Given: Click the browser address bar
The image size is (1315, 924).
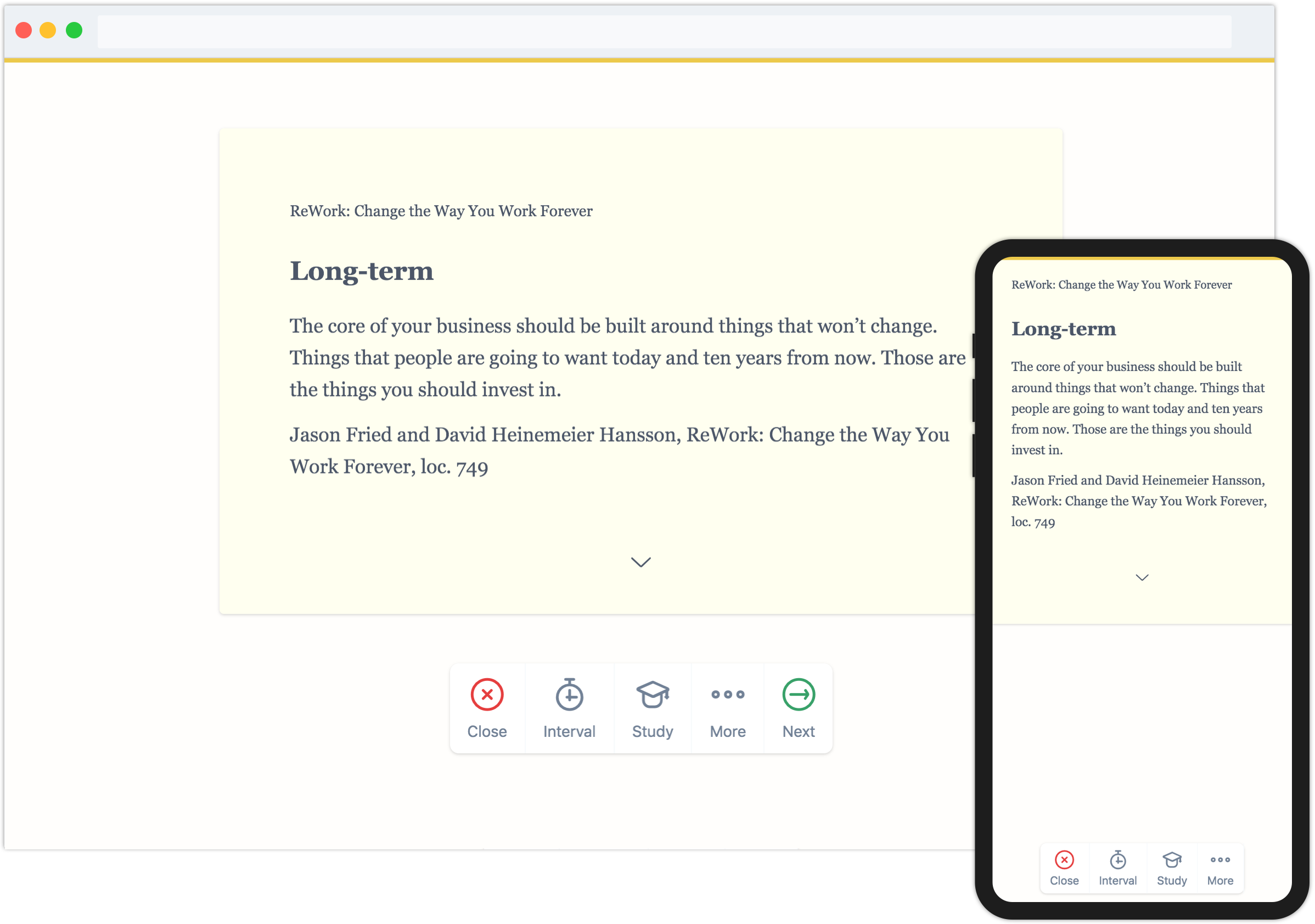Looking at the screenshot, I should pos(665,31).
